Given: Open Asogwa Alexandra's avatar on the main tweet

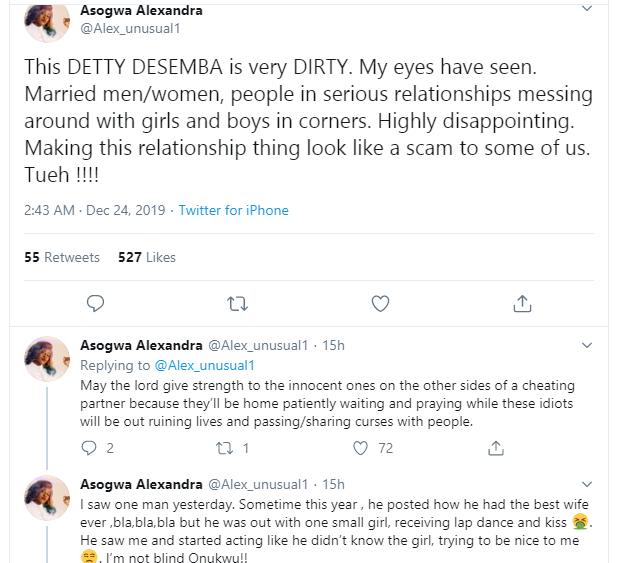Looking at the screenshot, I should coord(46,20).
